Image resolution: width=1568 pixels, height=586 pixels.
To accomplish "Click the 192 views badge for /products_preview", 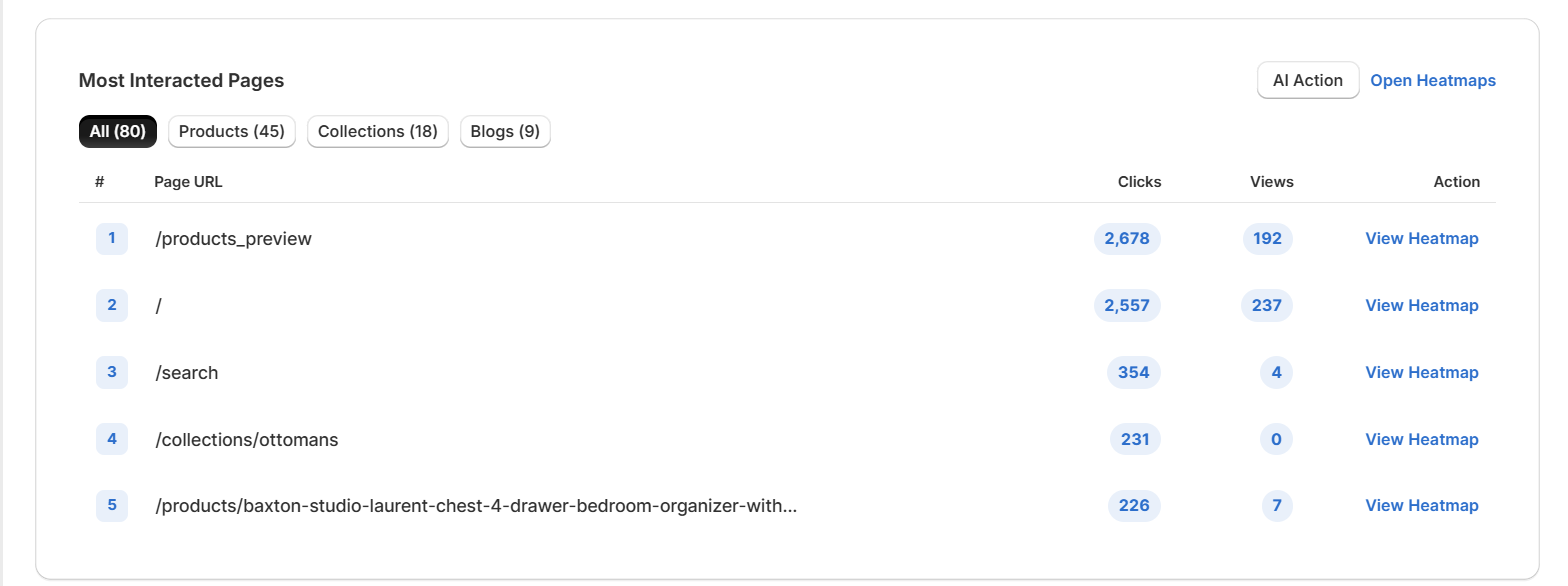I will pos(1267,238).
